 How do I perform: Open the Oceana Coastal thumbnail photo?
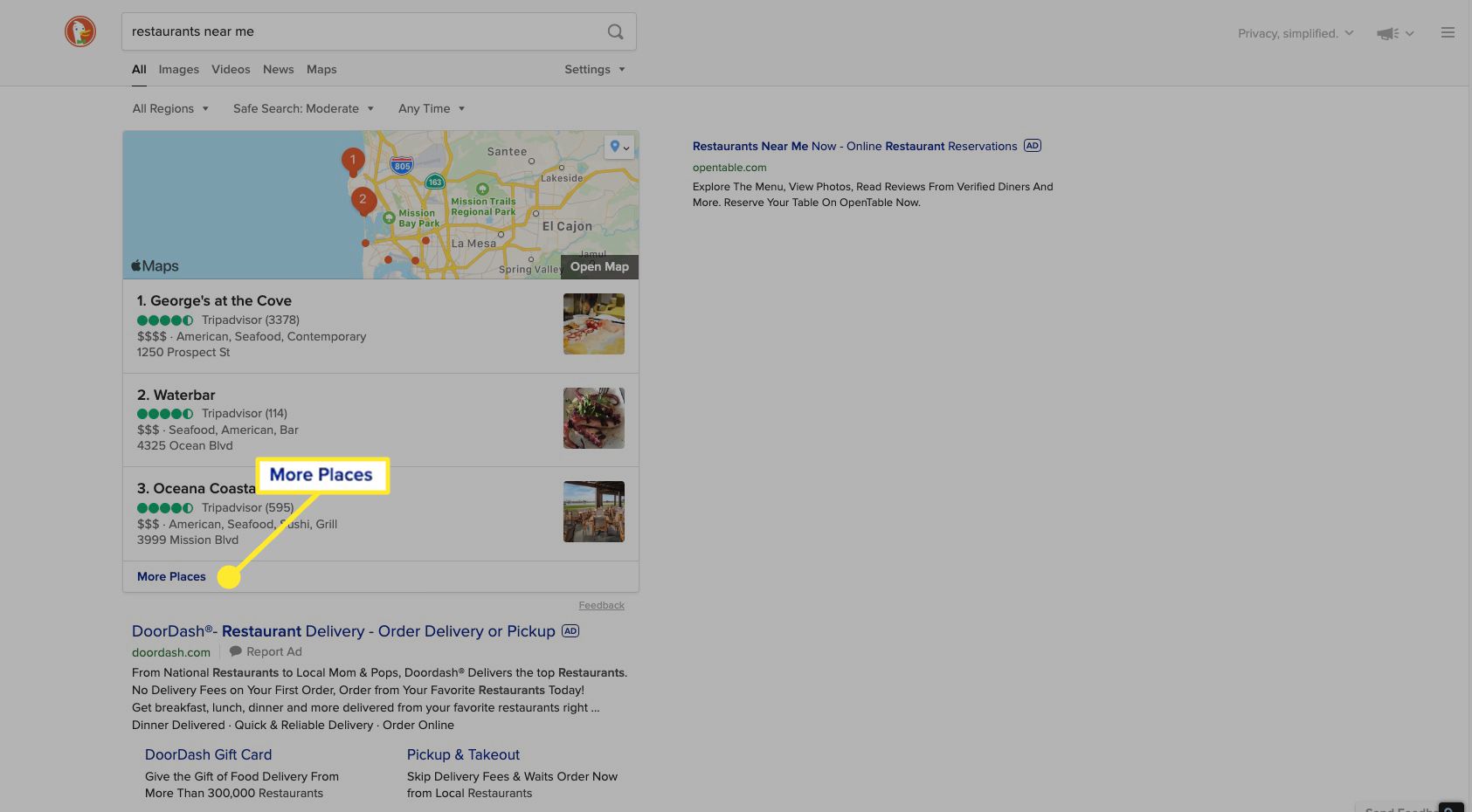(x=594, y=512)
